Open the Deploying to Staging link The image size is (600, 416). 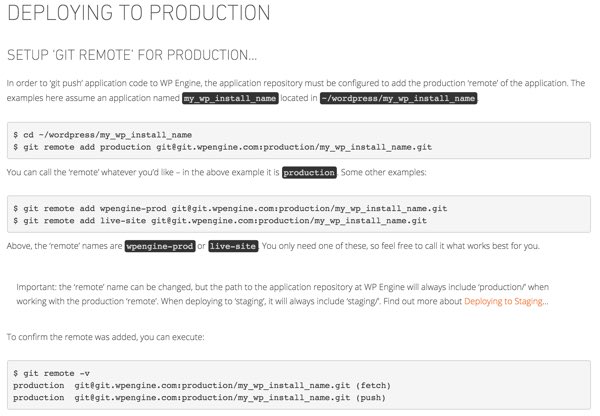tap(503, 302)
